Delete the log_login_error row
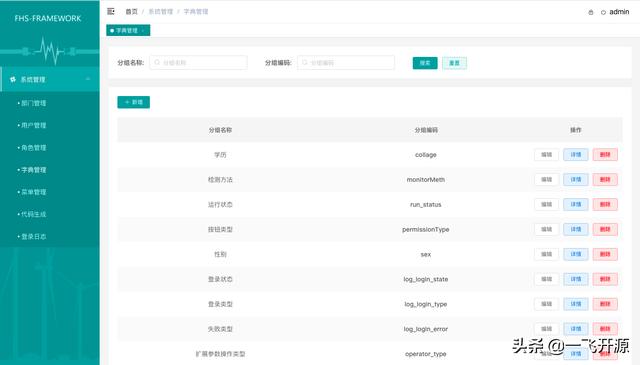The width and height of the screenshot is (640, 365). point(605,329)
